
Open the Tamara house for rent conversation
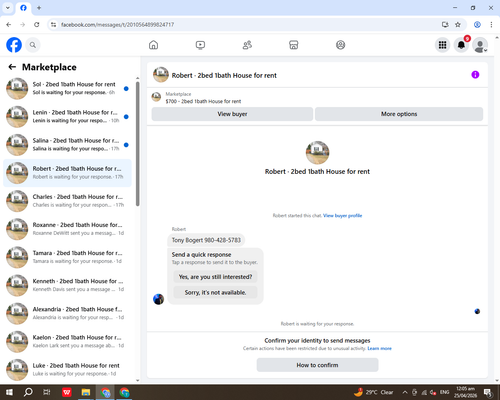coord(67,257)
